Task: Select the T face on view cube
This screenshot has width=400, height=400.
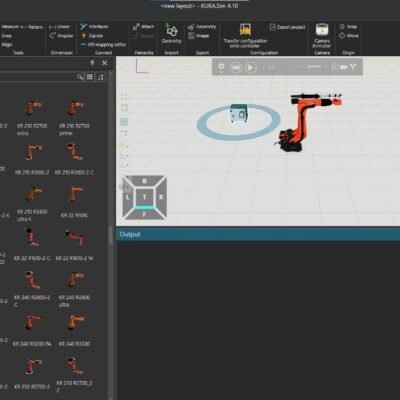Action: (144, 197)
